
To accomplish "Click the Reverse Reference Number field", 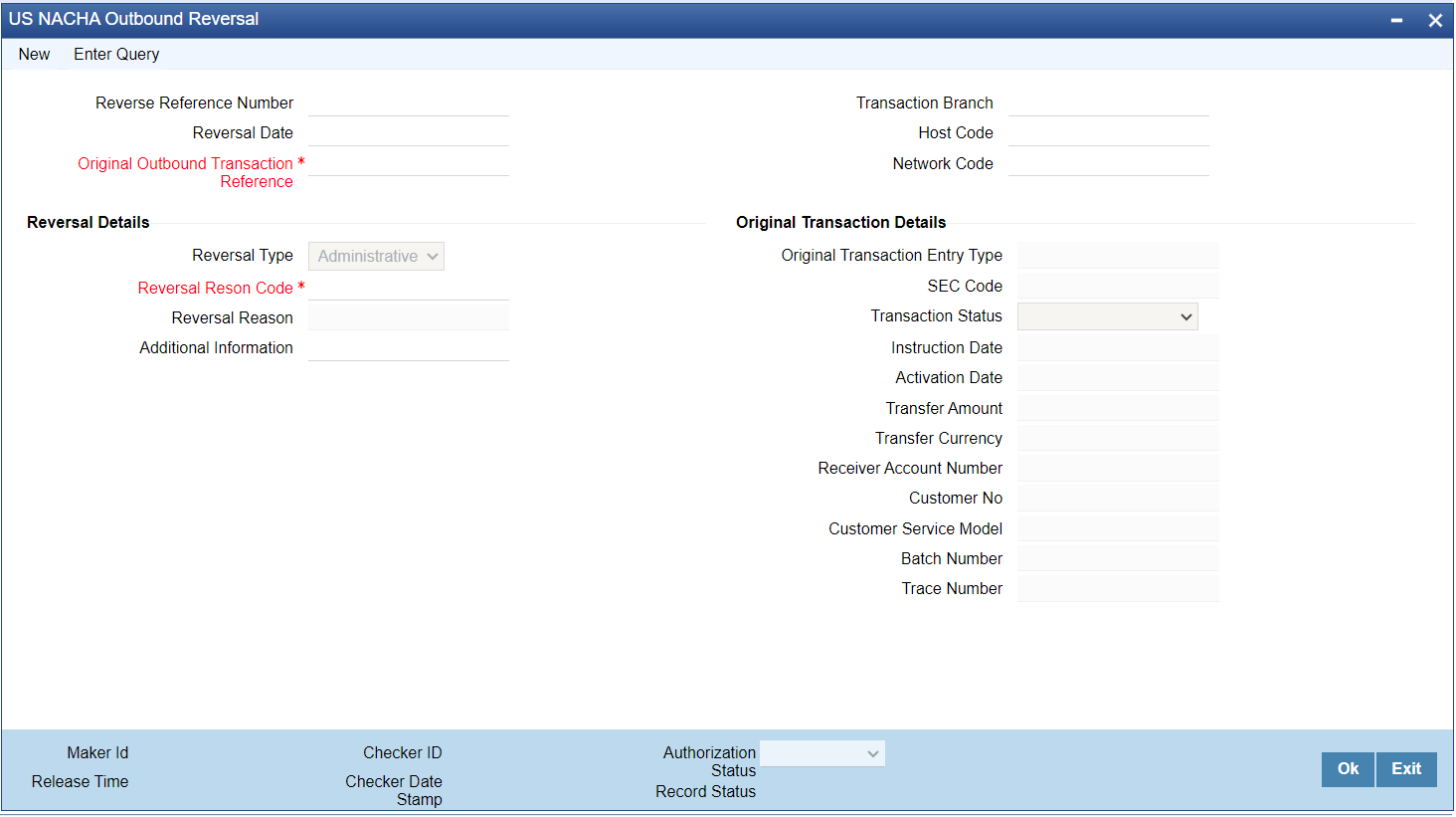I will pyautogui.click(x=409, y=103).
